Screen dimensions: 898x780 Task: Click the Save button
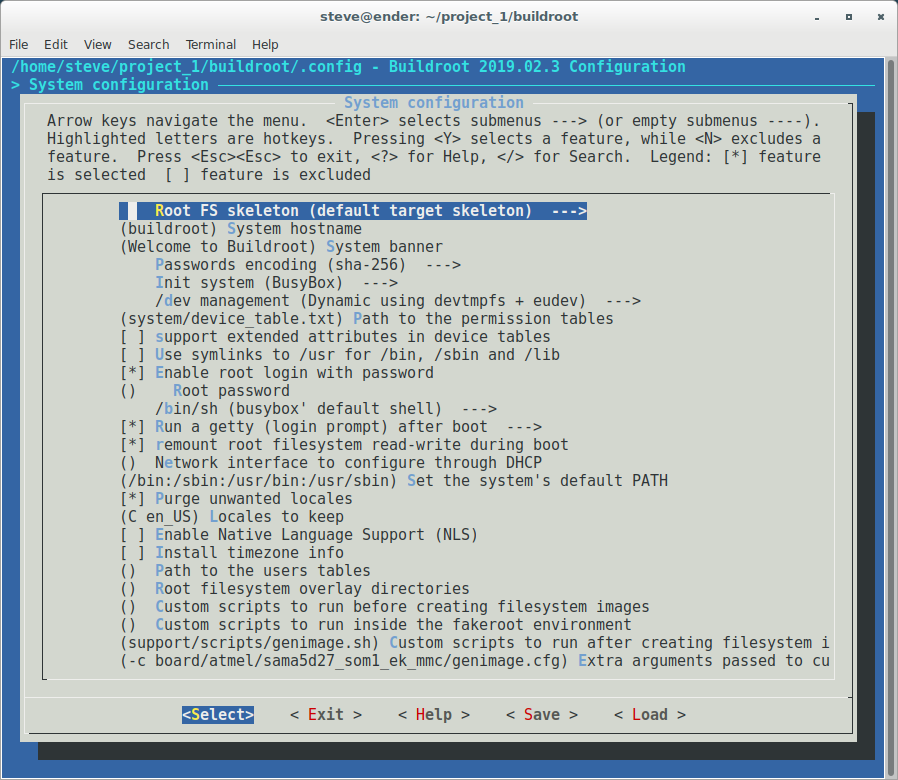tap(541, 715)
